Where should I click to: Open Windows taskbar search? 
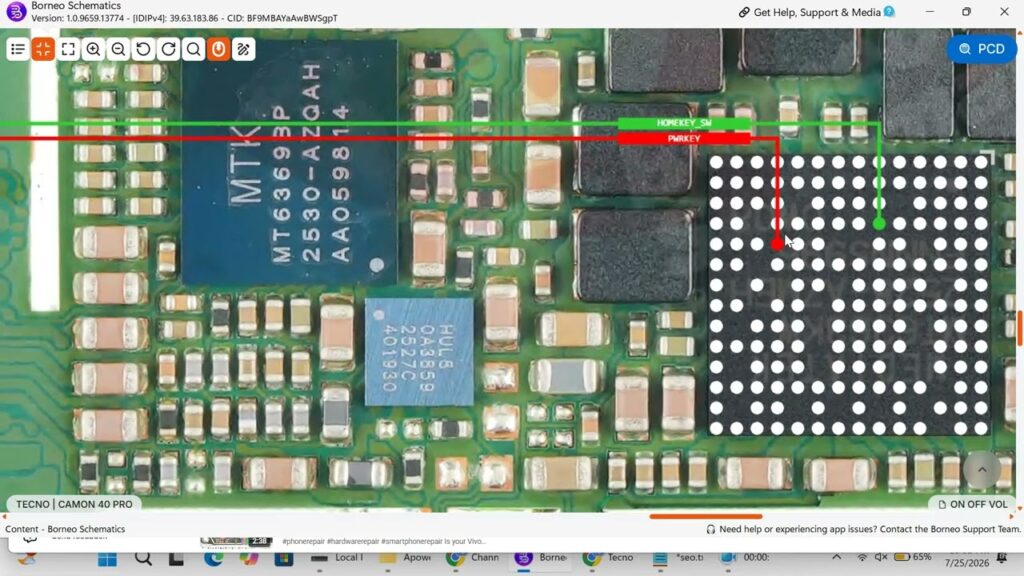click(x=143, y=558)
